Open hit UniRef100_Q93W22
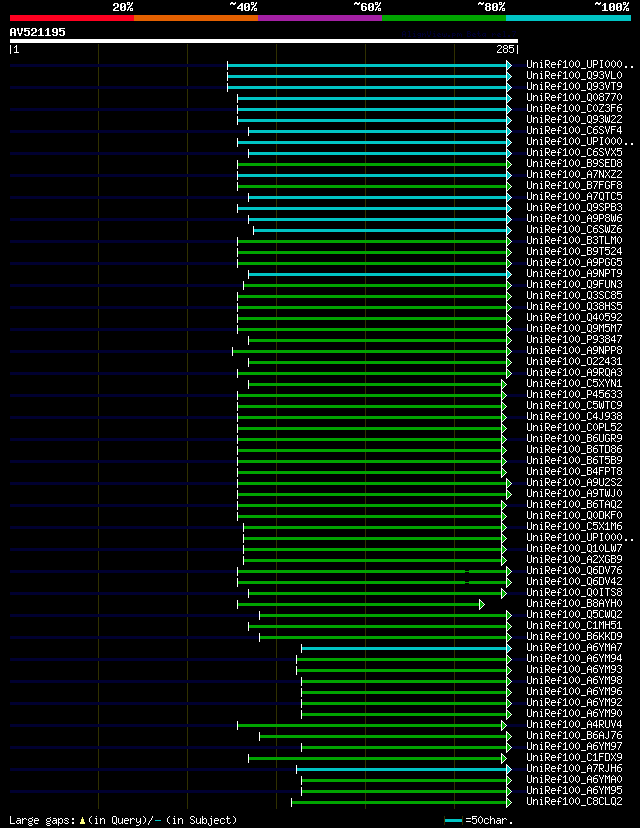This screenshot has width=640, height=828. [574, 119]
